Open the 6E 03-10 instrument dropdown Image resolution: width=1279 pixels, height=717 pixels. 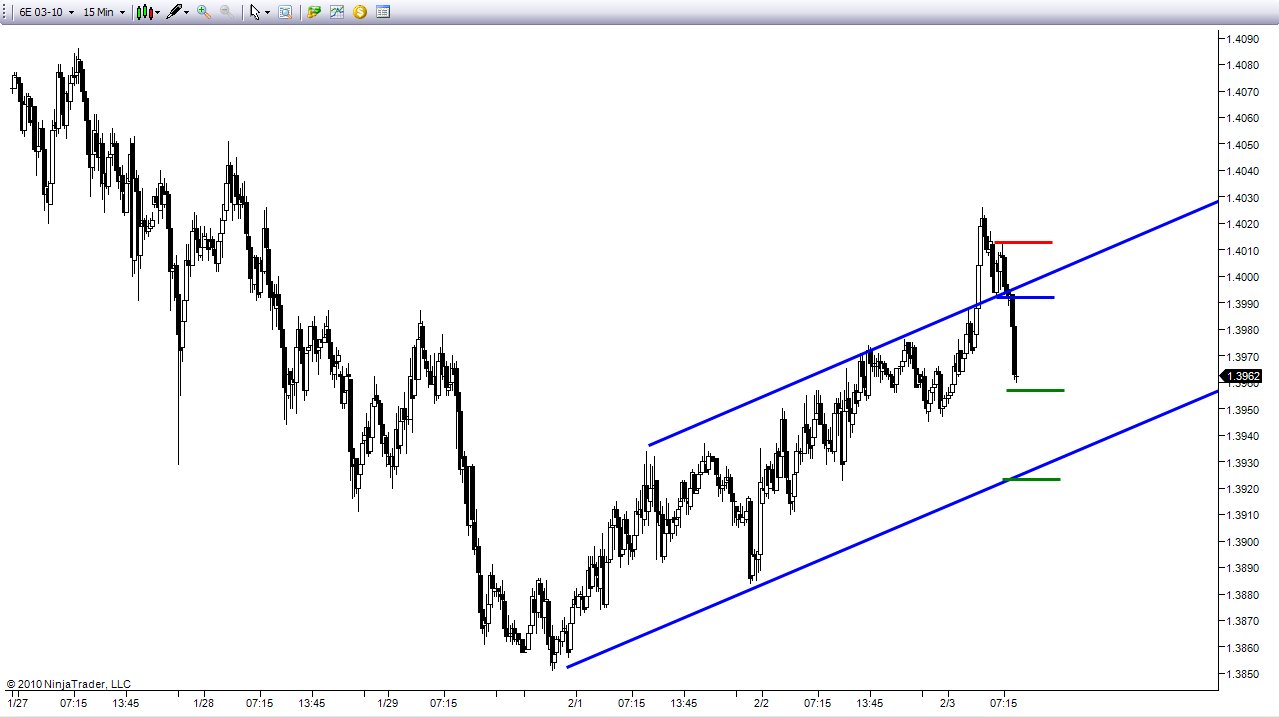(47, 12)
